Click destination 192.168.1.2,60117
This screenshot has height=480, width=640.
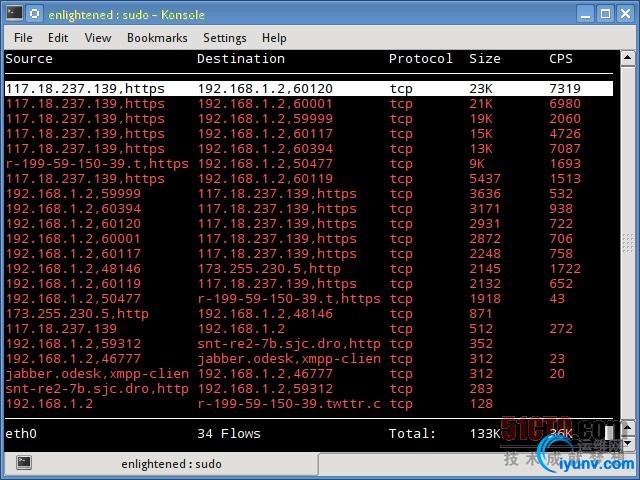(265, 134)
